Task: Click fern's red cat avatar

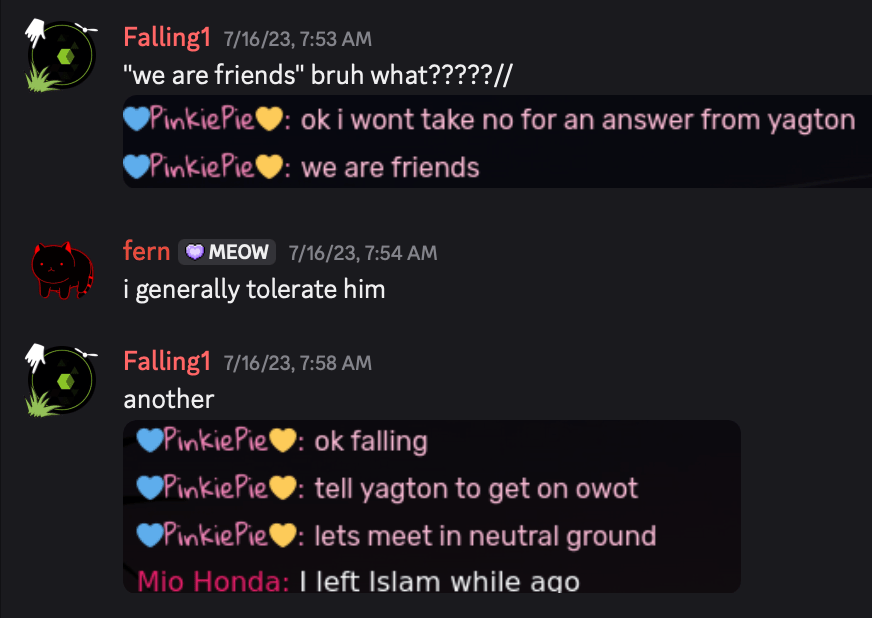Action: click(62, 270)
